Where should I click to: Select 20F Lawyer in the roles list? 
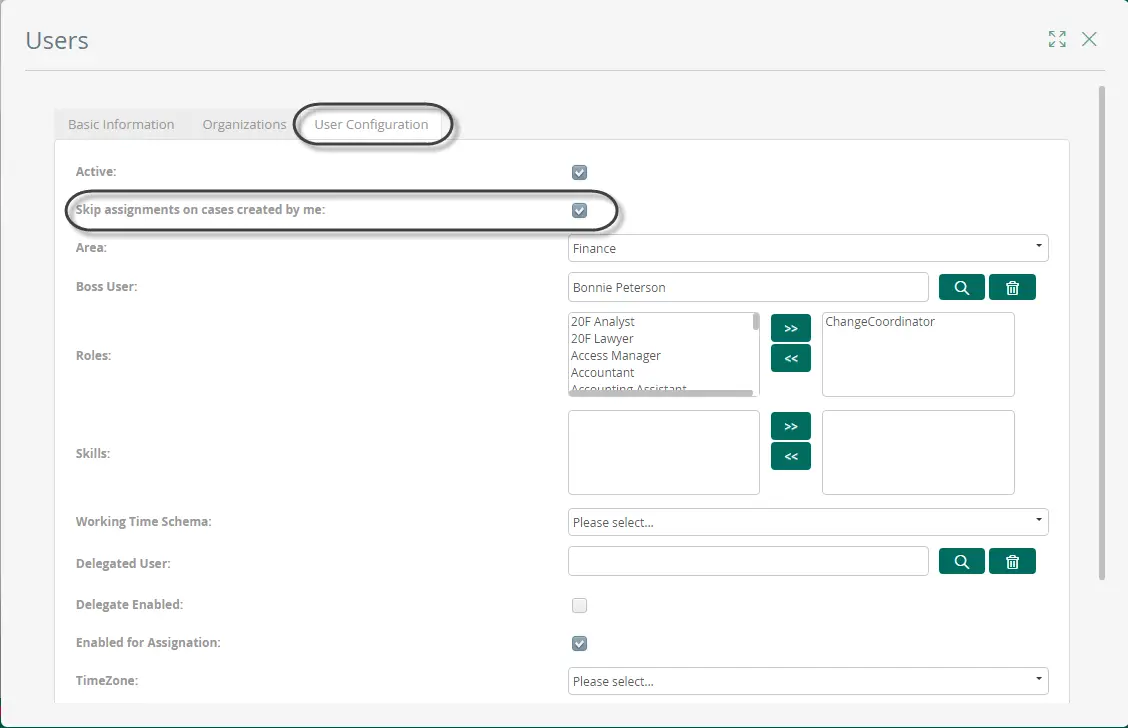click(x=602, y=338)
